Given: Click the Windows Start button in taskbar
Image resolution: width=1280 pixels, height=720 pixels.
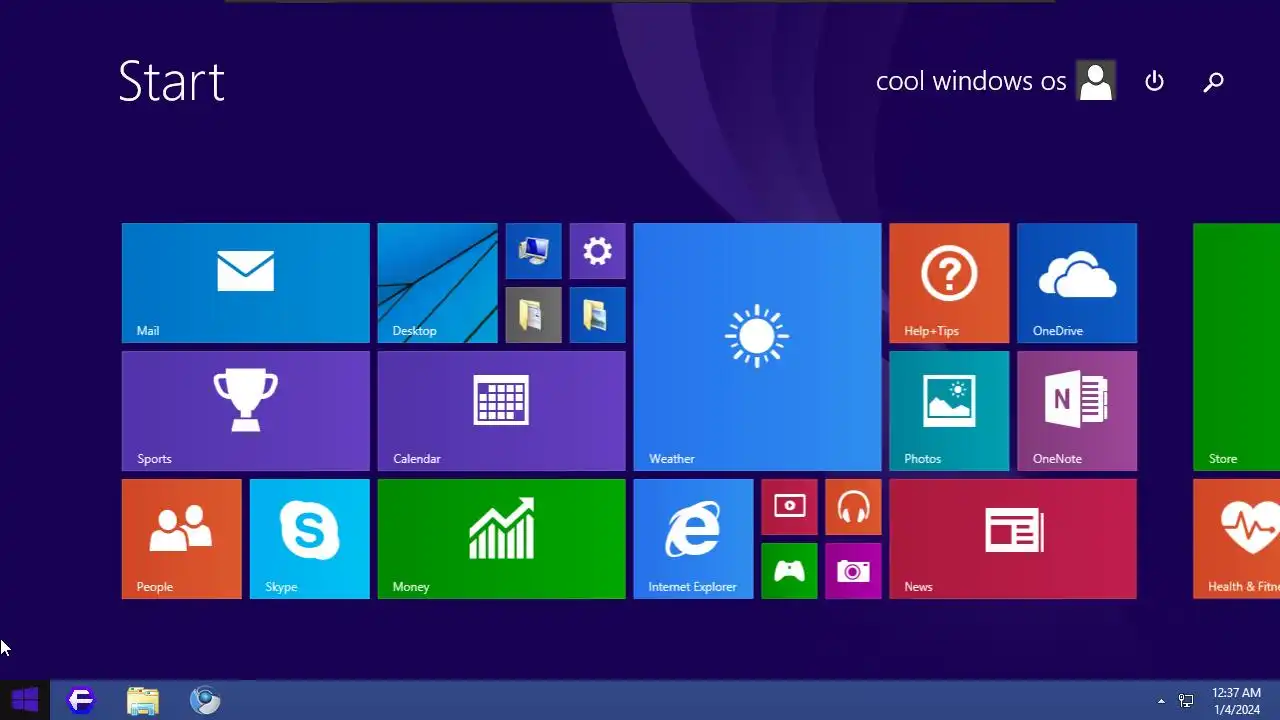Looking at the screenshot, I should coord(25,700).
